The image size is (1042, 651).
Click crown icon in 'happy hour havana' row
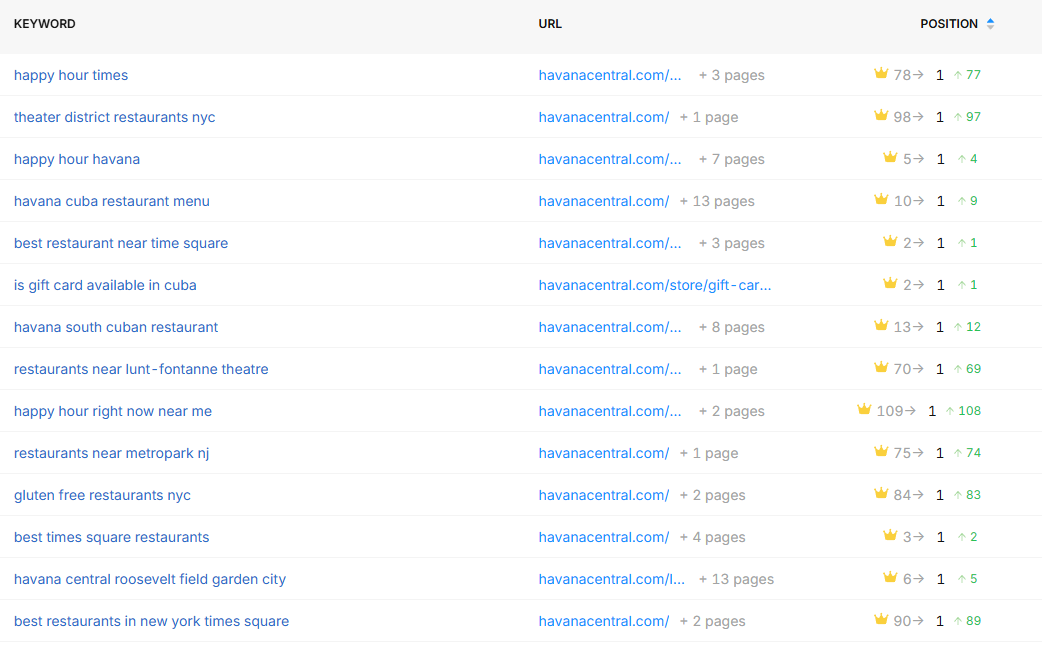tap(890, 158)
